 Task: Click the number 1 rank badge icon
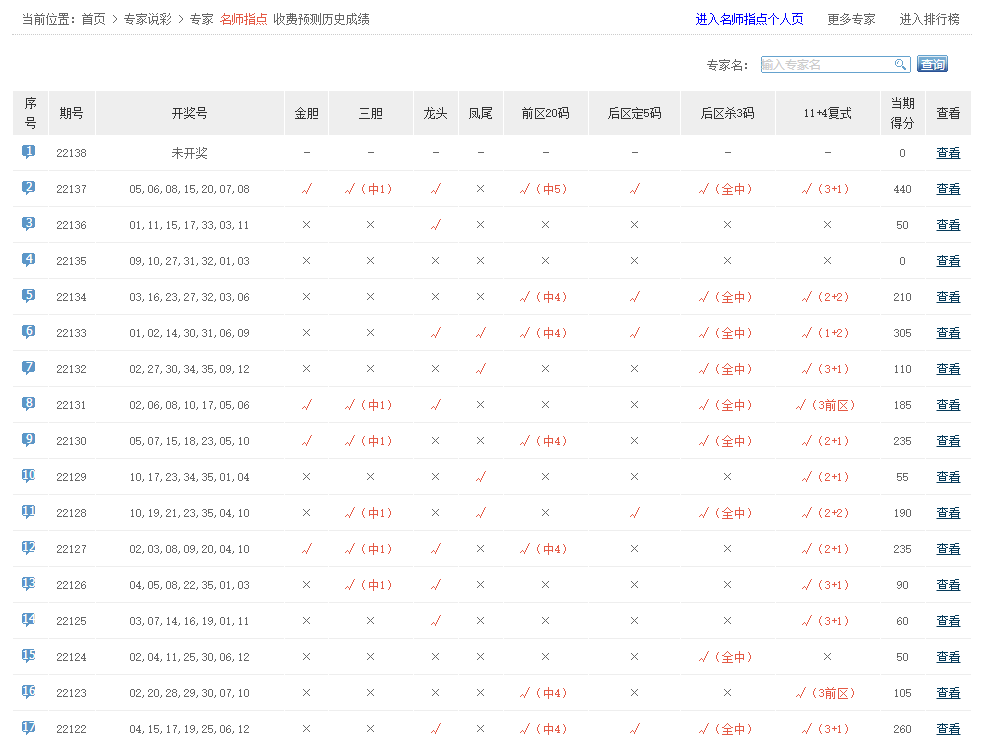[29, 152]
